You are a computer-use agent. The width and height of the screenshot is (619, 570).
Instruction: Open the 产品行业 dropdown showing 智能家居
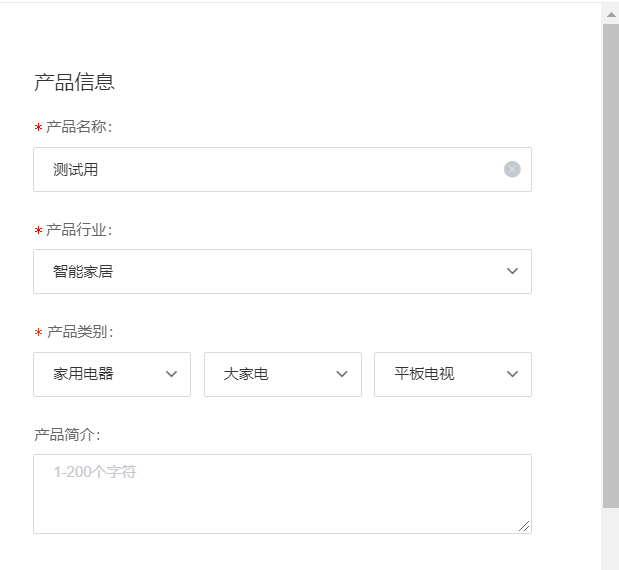click(270, 271)
